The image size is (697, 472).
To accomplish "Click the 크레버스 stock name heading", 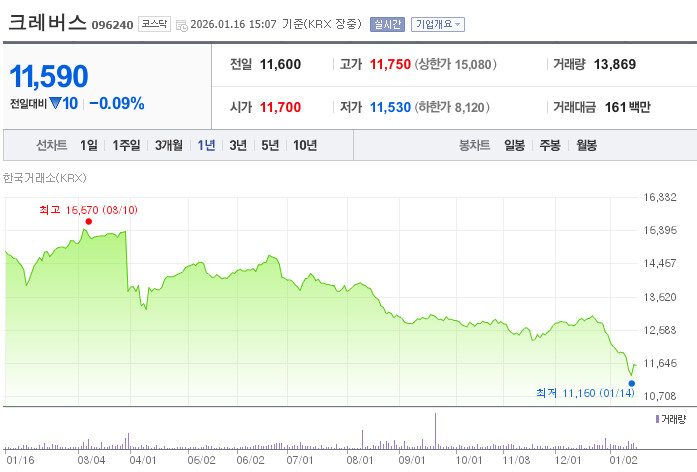I will [x=47, y=23].
